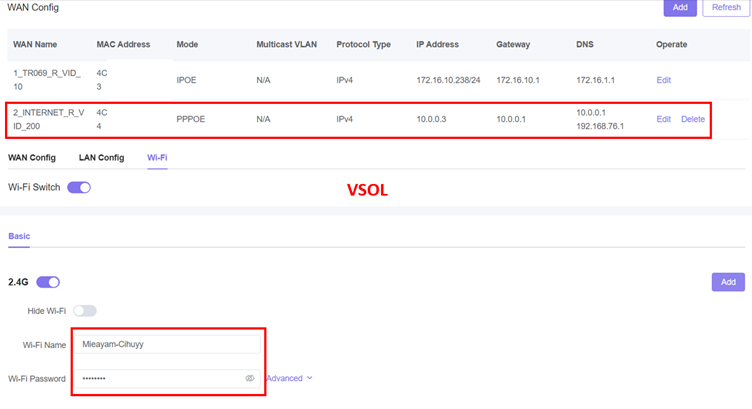Image resolution: width=752 pixels, height=409 pixels.
Task: Turn off the Wi-Fi Switch toggle
Action: coord(79,187)
